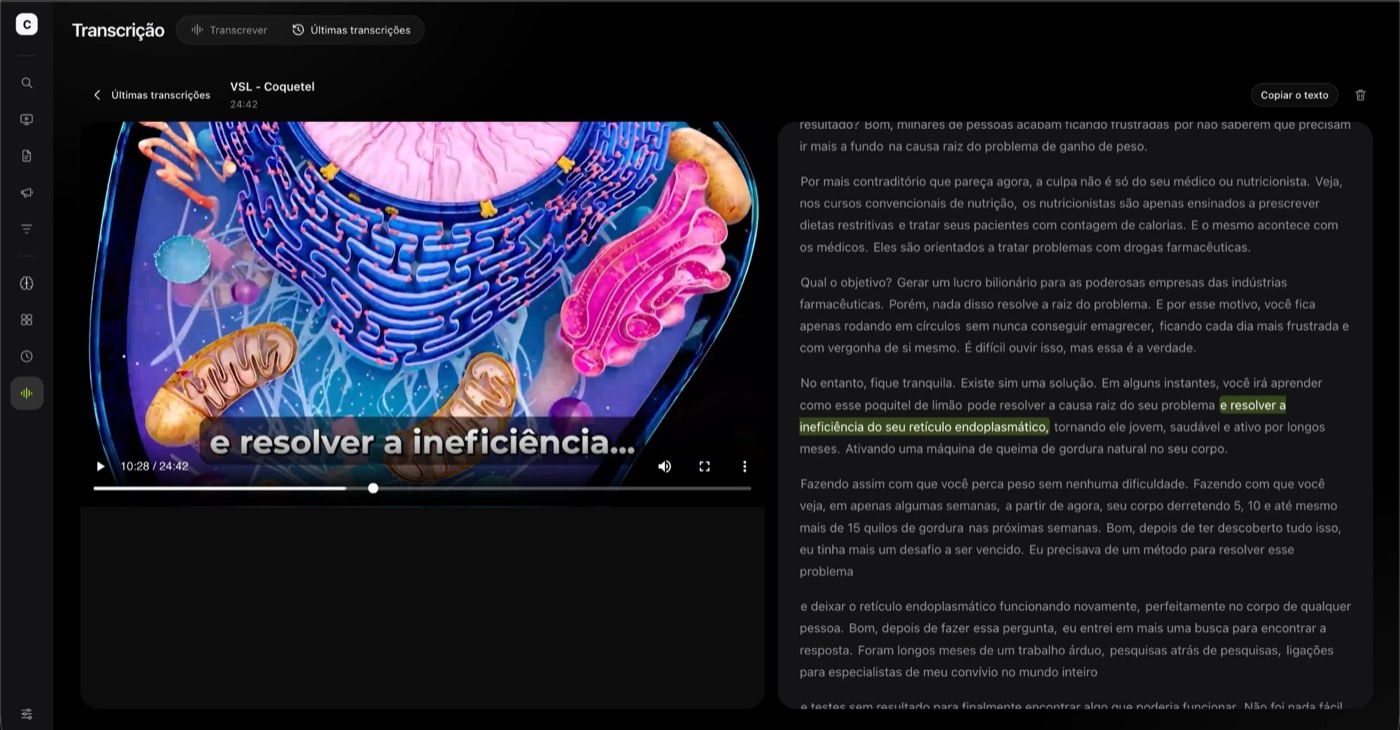Image resolution: width=1400 pixels, height=730 pixels.
Task: Play the video
Action: click(100, 466)
